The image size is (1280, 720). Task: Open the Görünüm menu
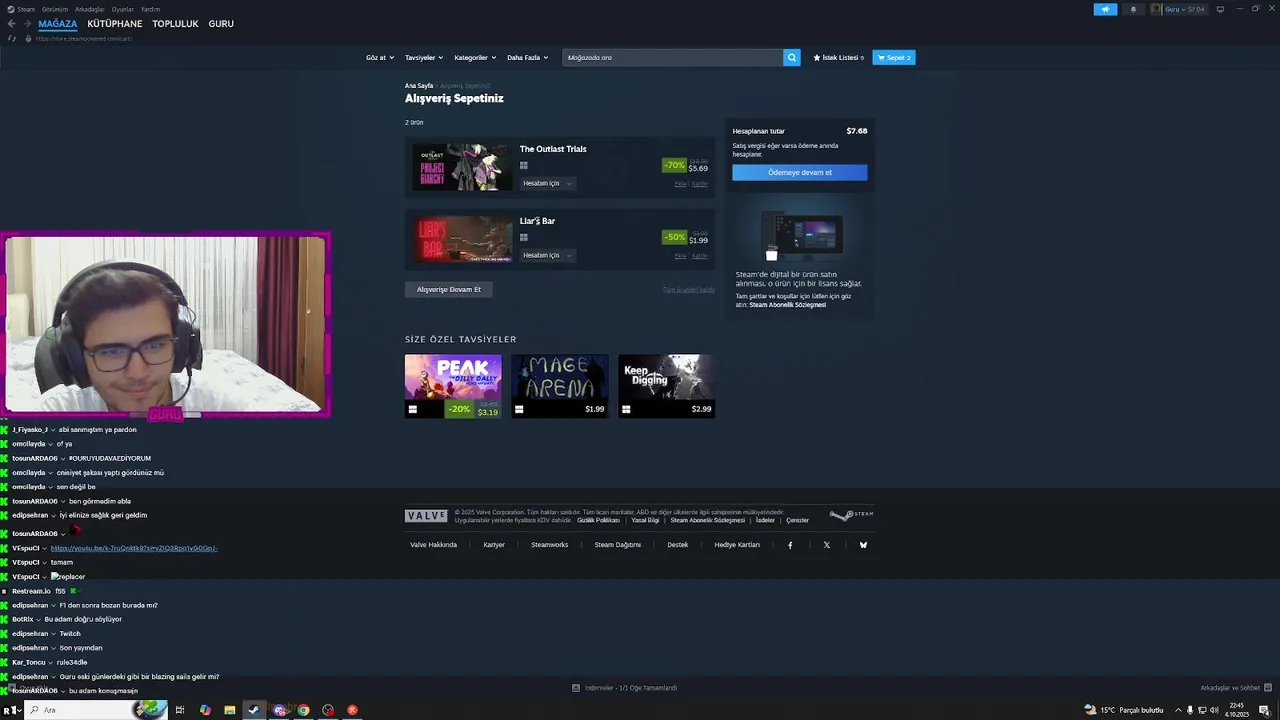tap(55, 9)
